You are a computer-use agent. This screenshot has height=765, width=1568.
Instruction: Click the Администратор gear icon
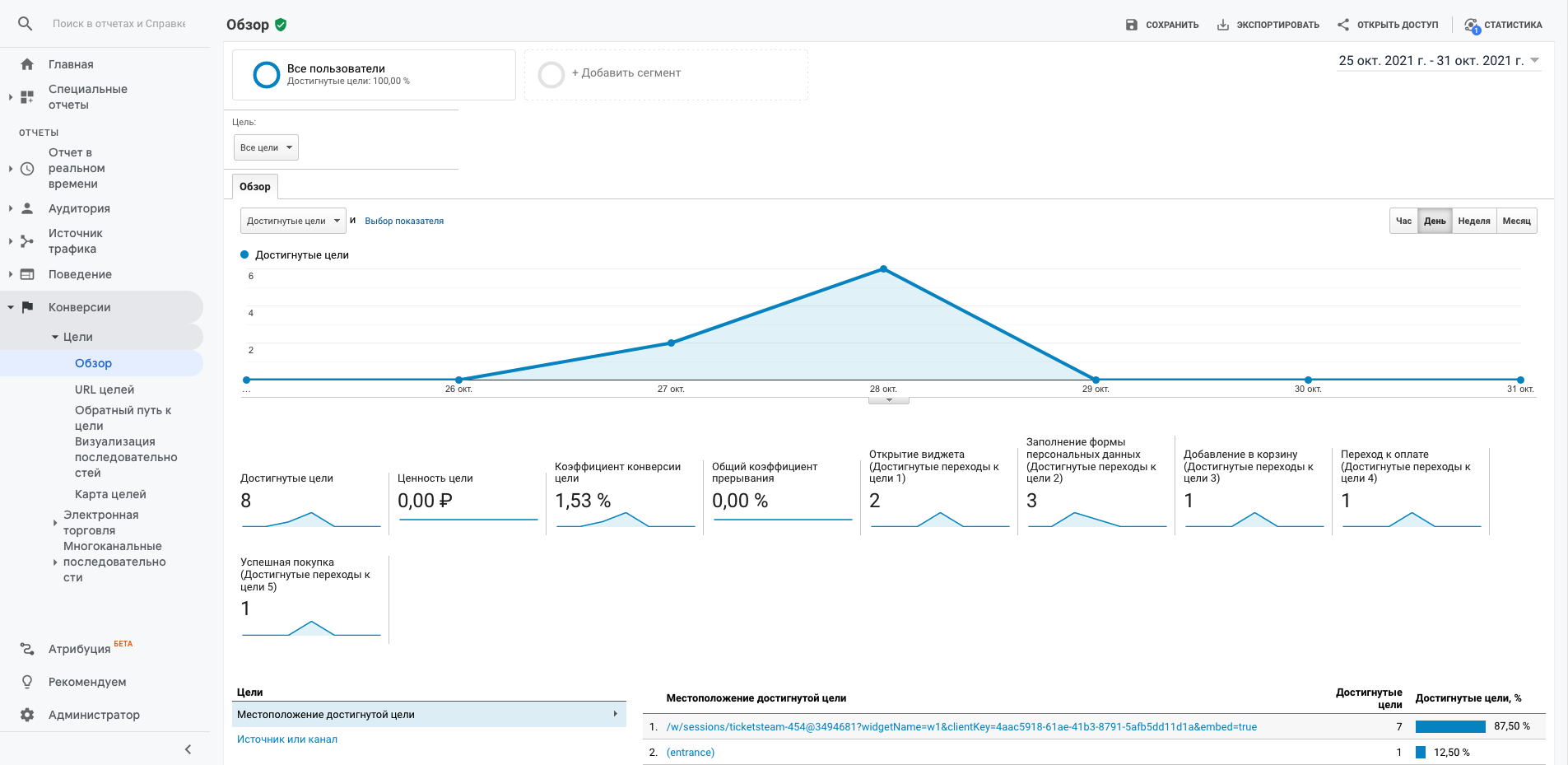(27, 715)
